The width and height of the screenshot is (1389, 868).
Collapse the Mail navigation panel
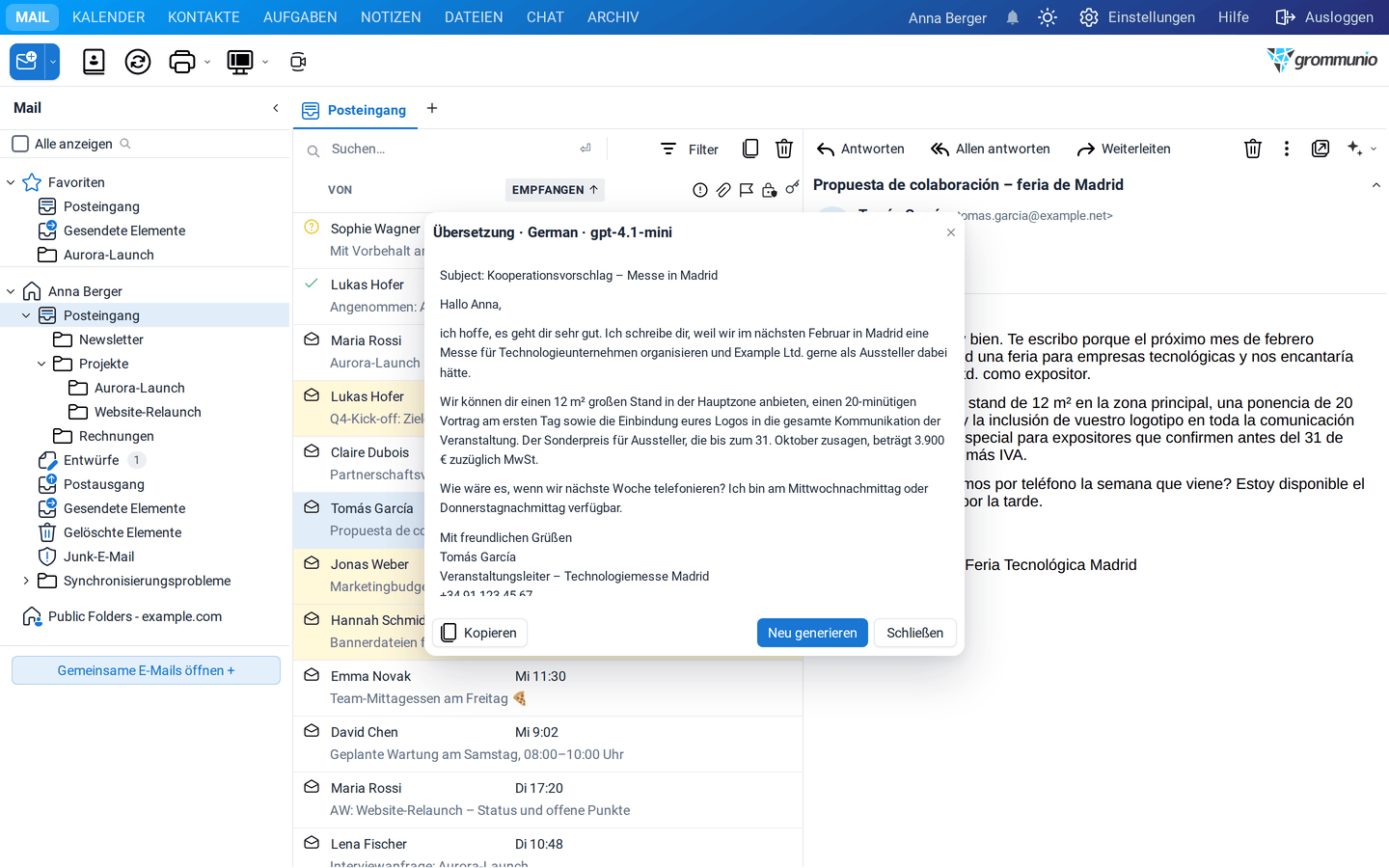pos(276,108)
